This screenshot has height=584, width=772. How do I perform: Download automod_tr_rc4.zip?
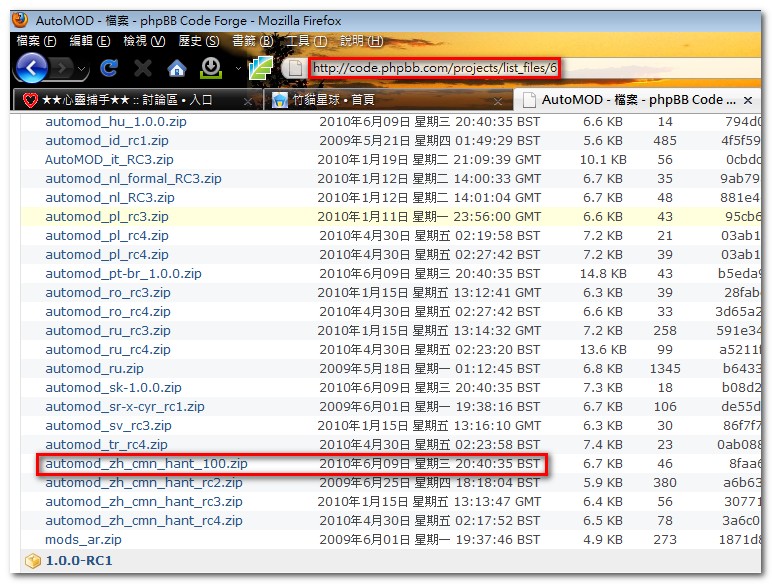[106, 445]
